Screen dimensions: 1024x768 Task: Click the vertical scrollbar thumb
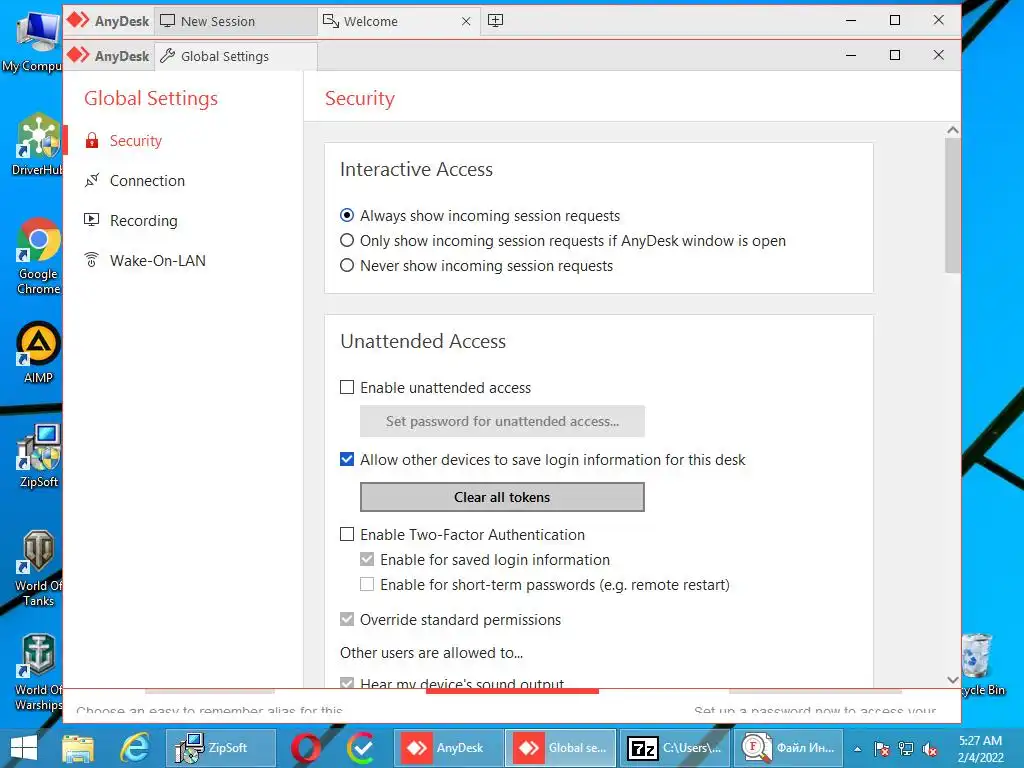[953, 206]
